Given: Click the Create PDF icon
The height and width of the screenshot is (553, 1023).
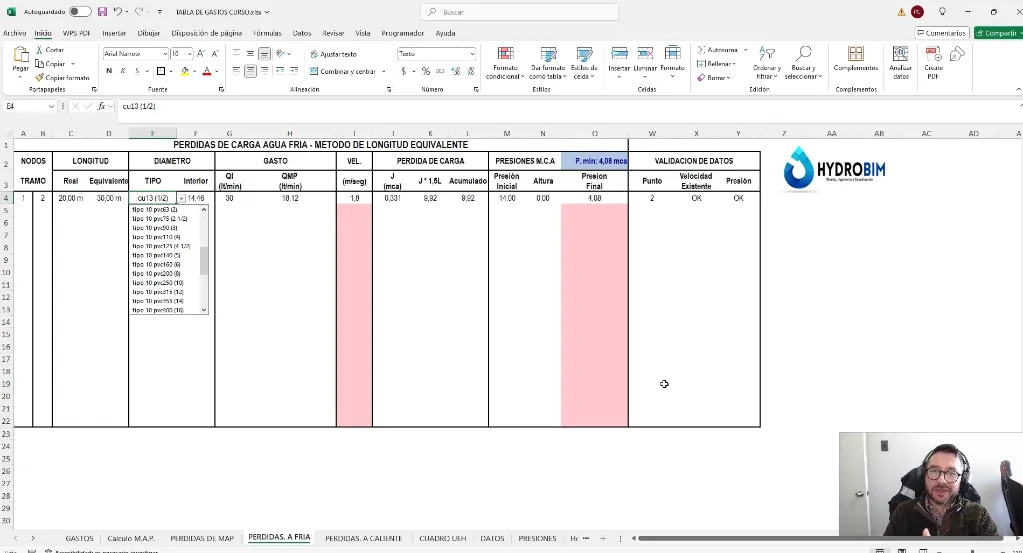Looking at the screenshot, I should pos(933,62).
